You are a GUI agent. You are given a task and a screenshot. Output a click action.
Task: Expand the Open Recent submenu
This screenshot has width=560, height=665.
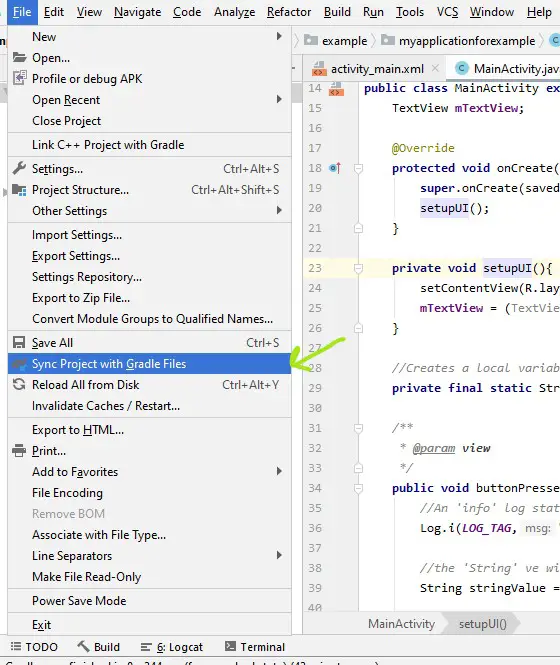(x=279, y=99)
